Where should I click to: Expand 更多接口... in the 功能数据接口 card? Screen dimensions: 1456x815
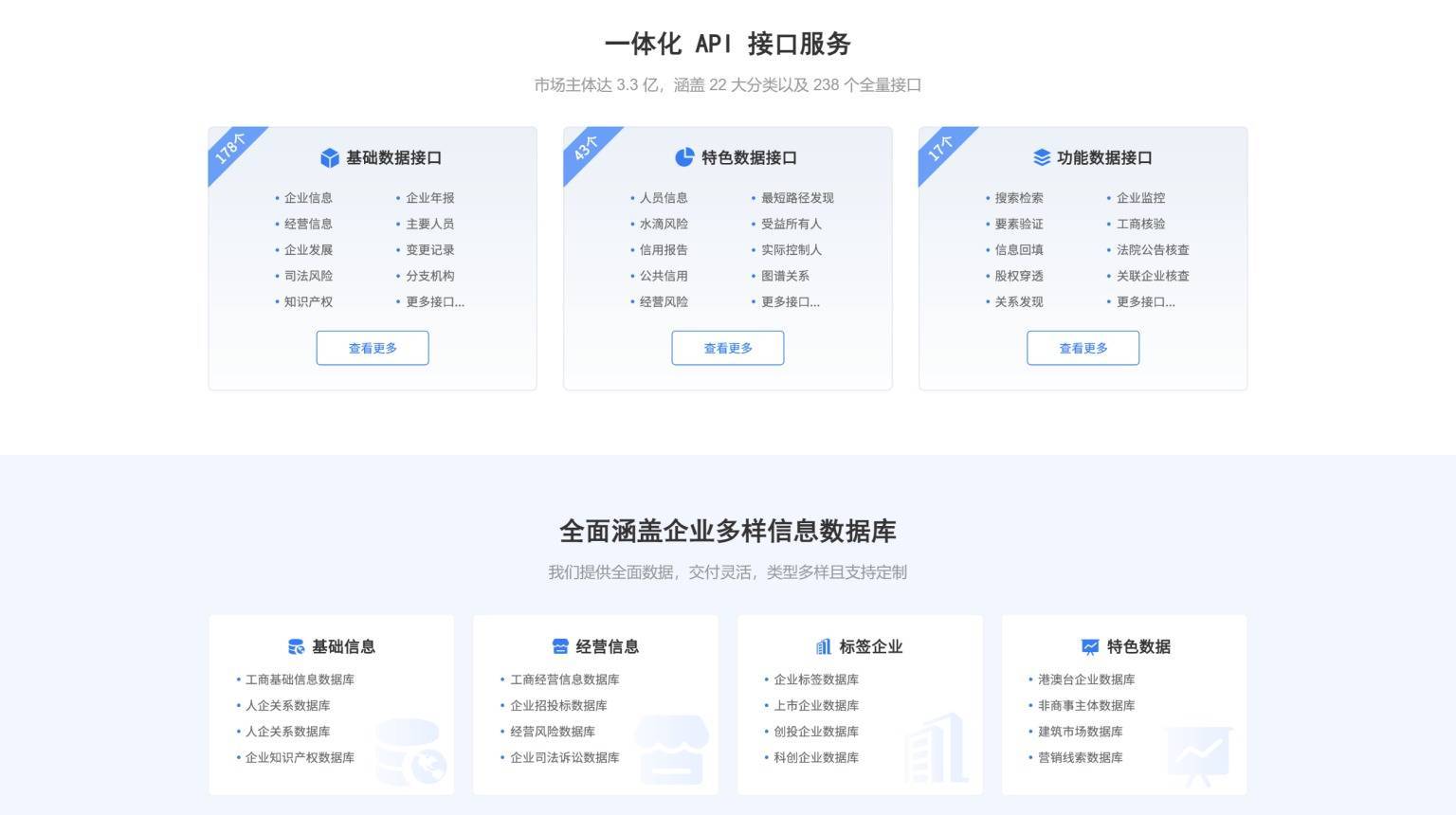coord(1145,302)
